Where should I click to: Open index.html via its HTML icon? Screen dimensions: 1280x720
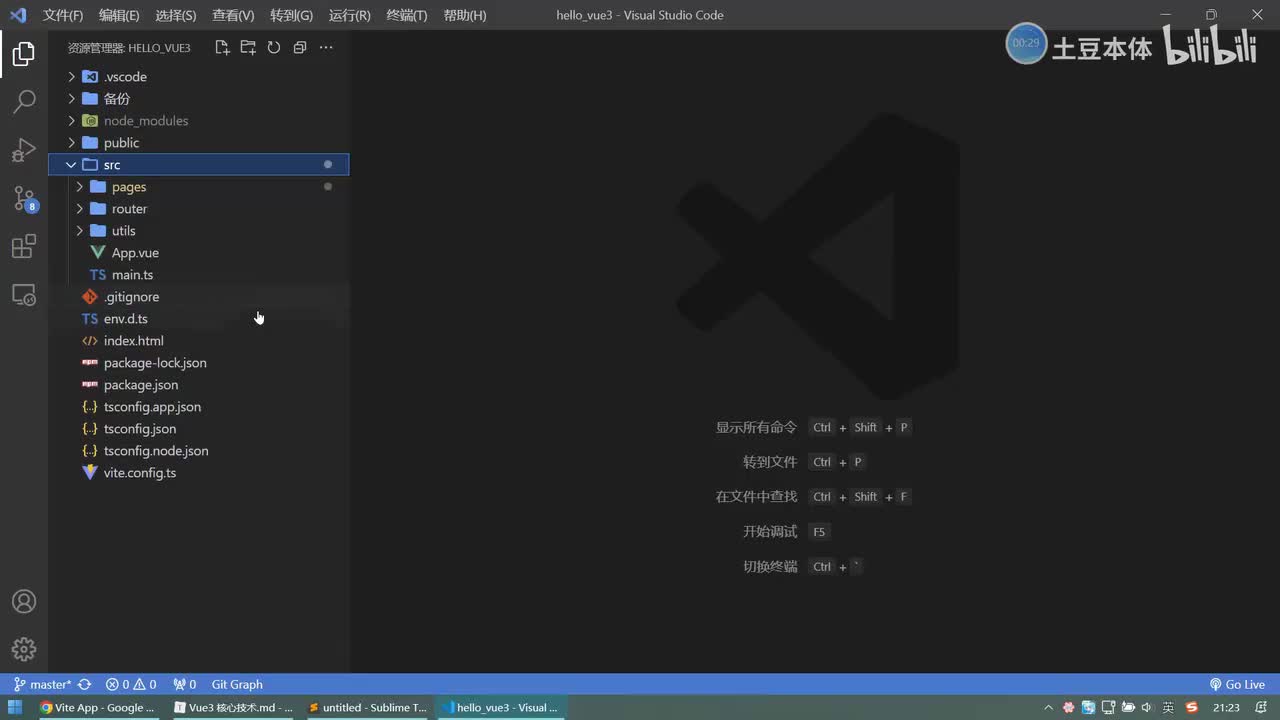tap(89, 341)
